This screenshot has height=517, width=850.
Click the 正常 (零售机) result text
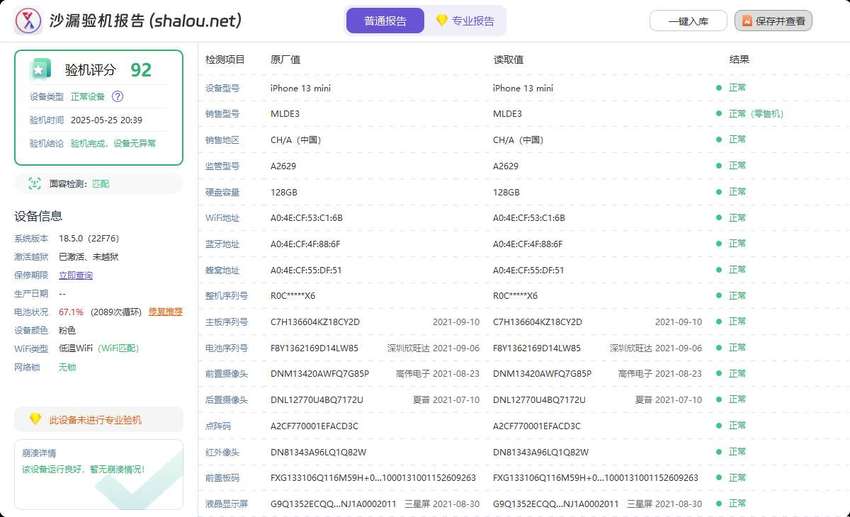756,114
